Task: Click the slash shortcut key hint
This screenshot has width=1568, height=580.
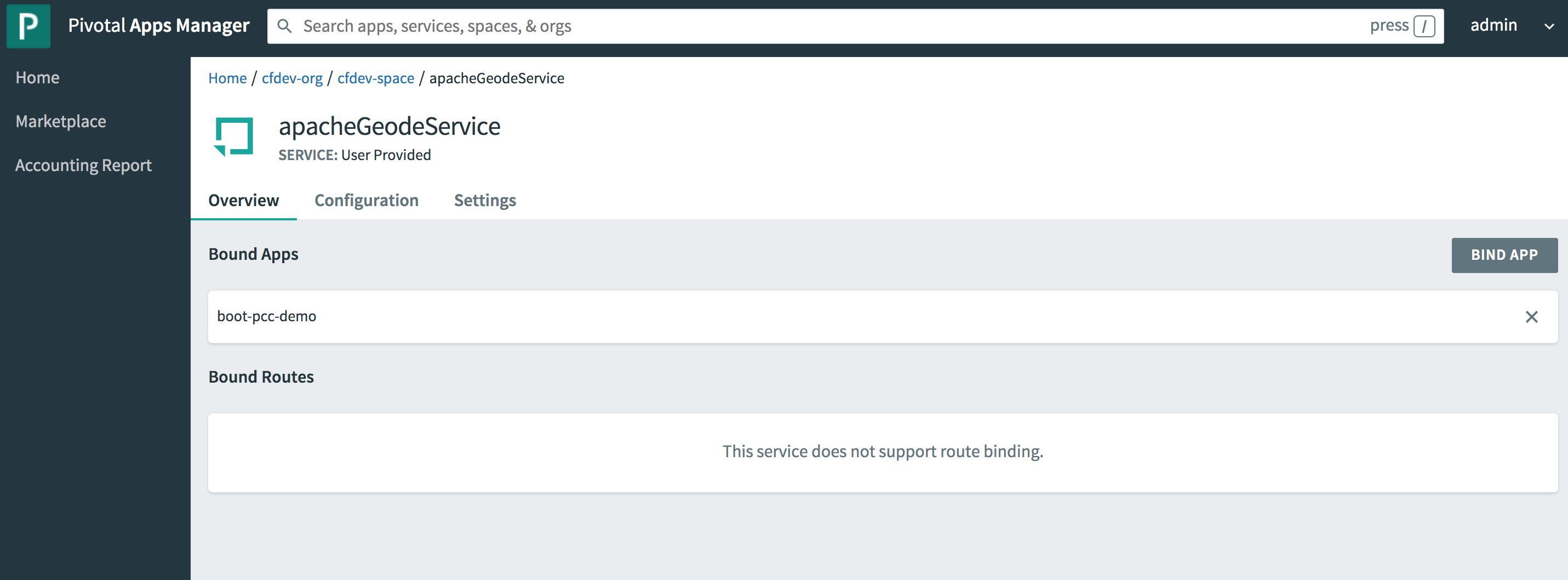Action: tap(1424, 26)
